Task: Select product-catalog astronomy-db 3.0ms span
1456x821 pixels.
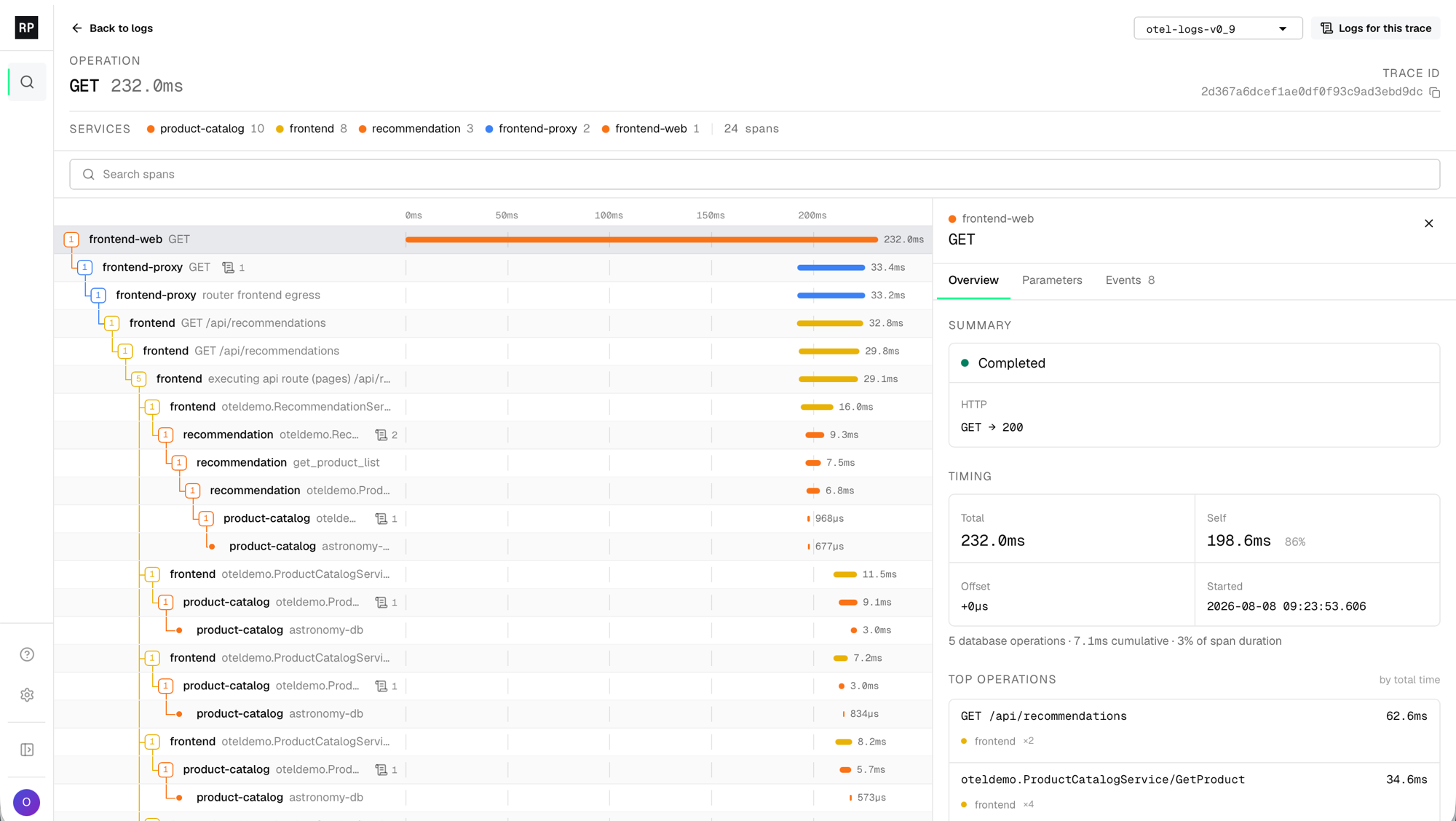Action: pos(493,630)
